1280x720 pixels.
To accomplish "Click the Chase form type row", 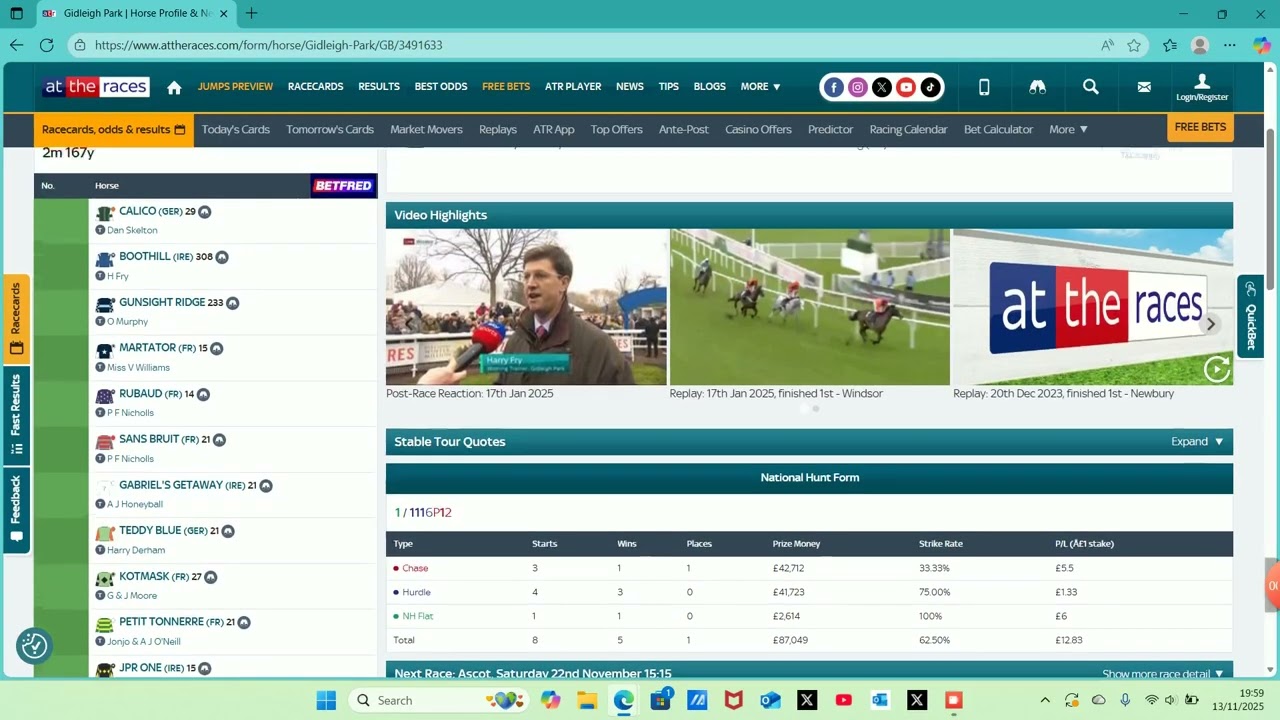I will tap(809, 568).
